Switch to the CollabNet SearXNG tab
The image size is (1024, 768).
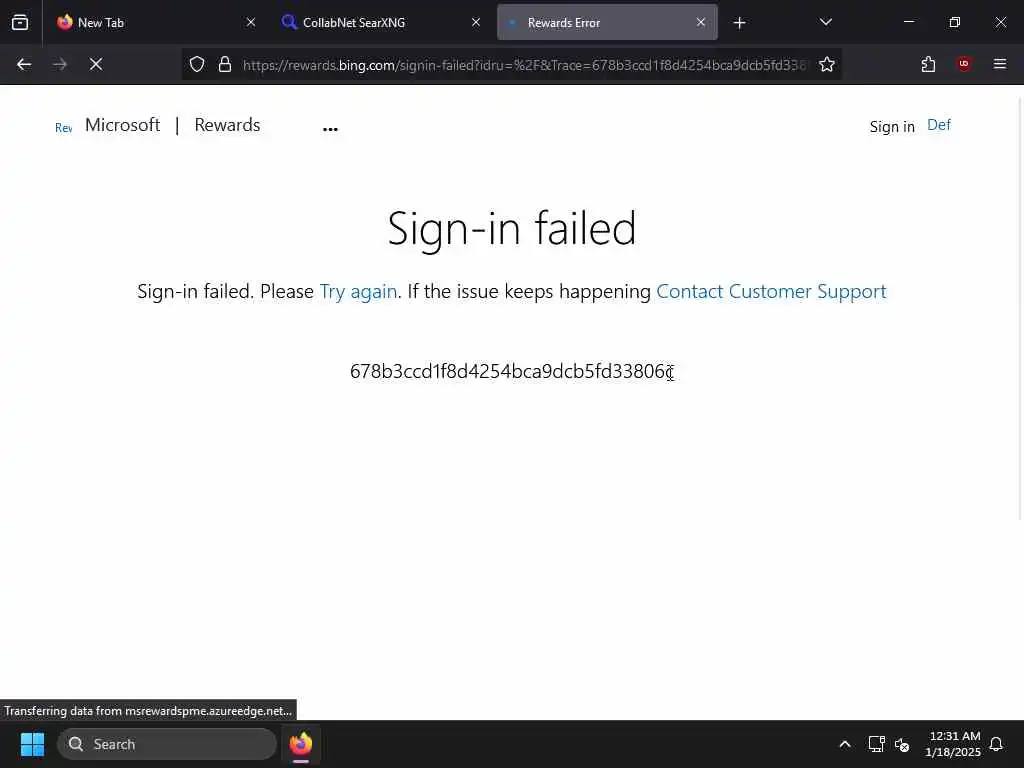(x=380, y=22)
